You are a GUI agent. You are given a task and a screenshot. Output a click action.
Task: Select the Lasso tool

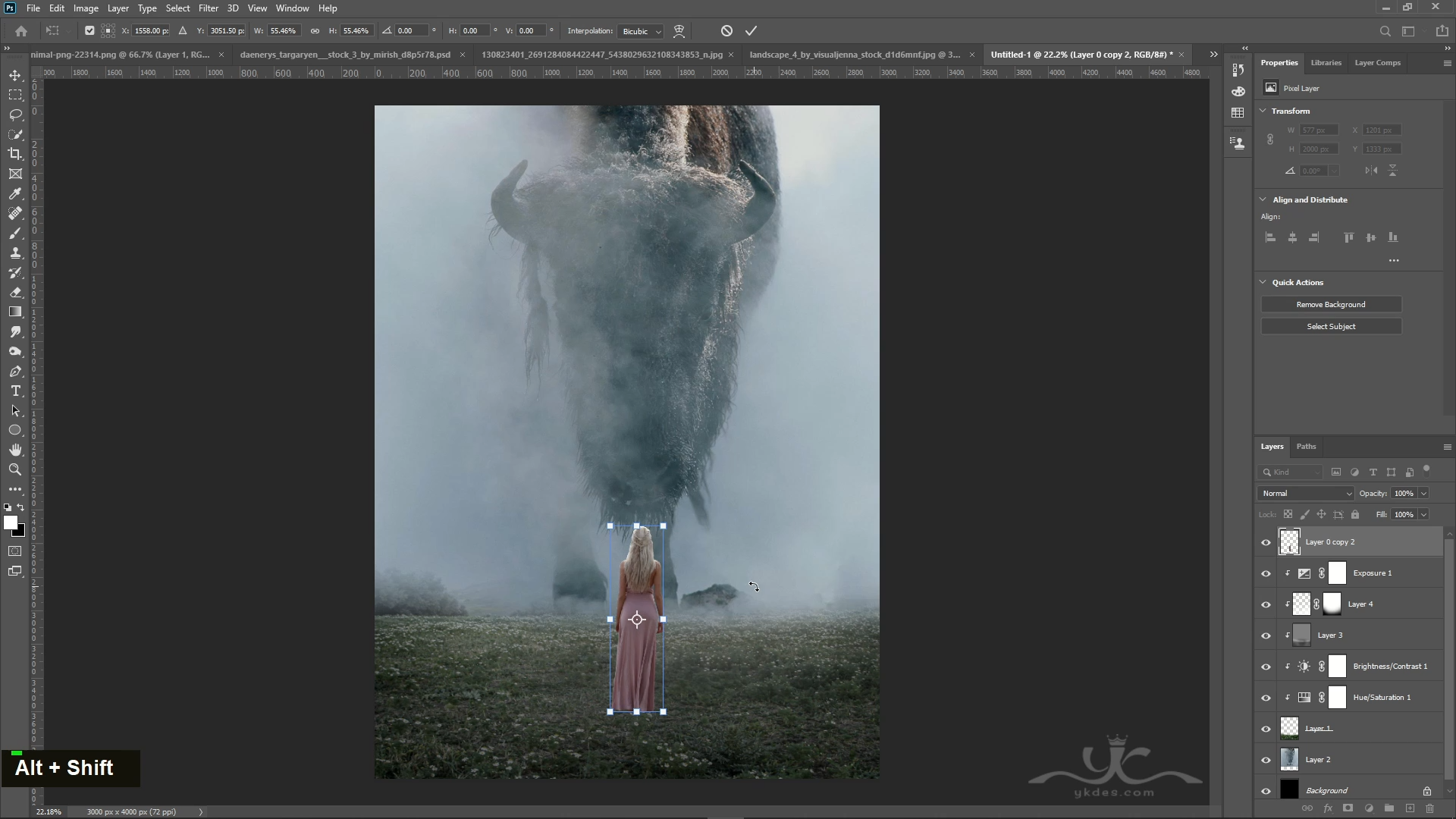pyautogui.click(x=15, y=115)
